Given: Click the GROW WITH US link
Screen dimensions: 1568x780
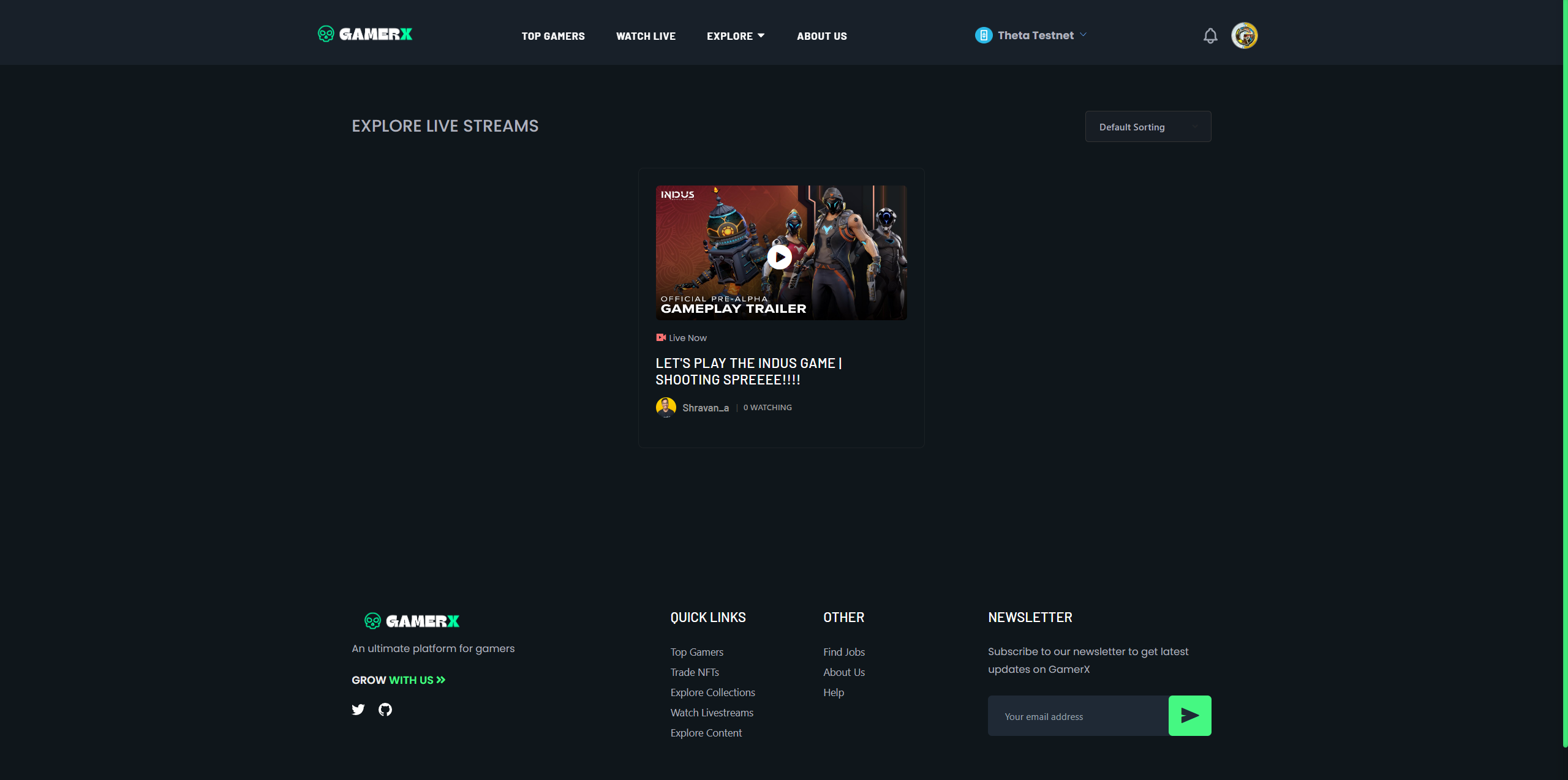Looking at the screenshot, I should [398, 680].
